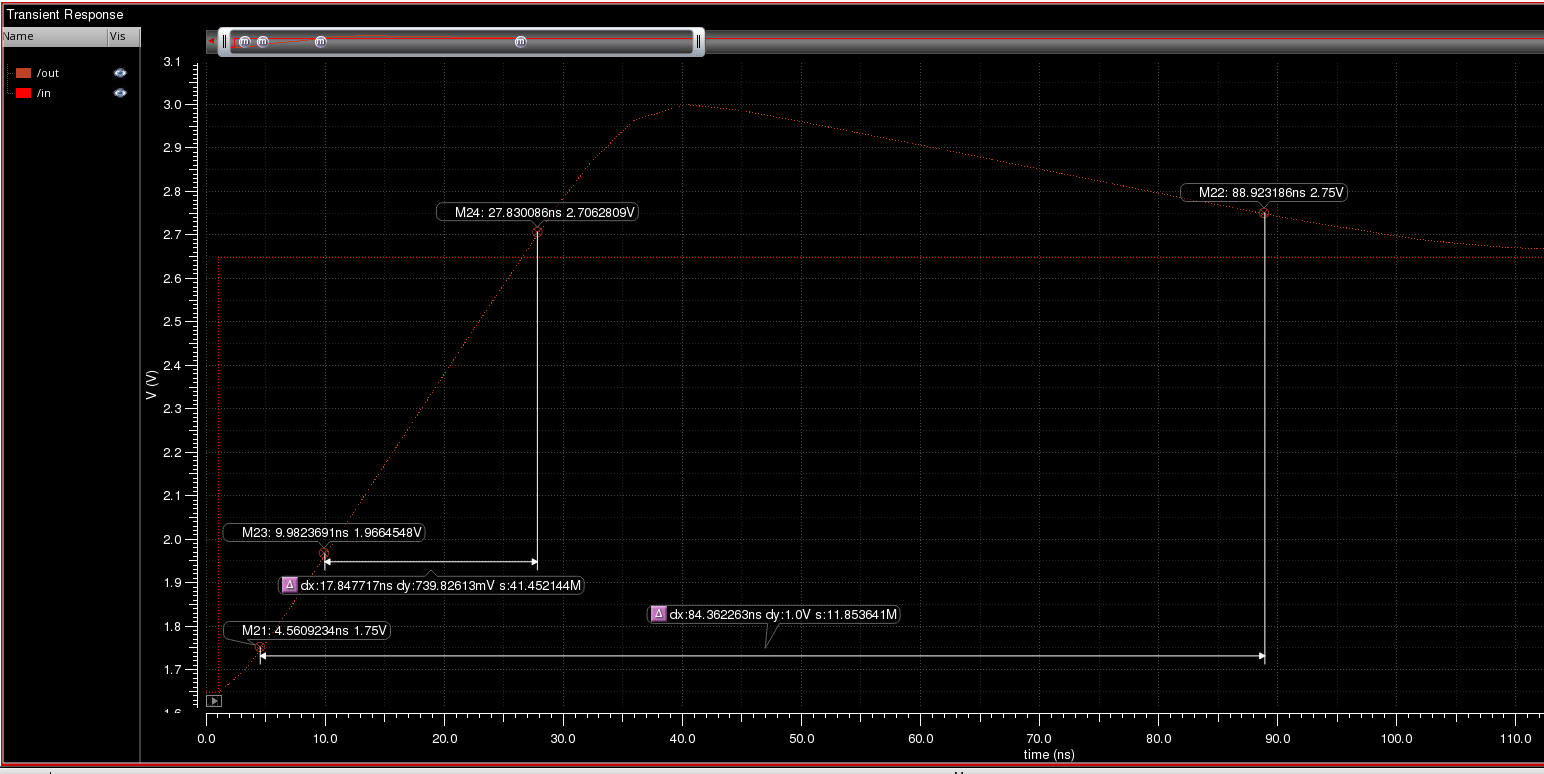Image resolution: width=1544 pixels, height=774 pixels.
Task: Click the red left arrow on the zoom strip
Action: pos(211,41)
